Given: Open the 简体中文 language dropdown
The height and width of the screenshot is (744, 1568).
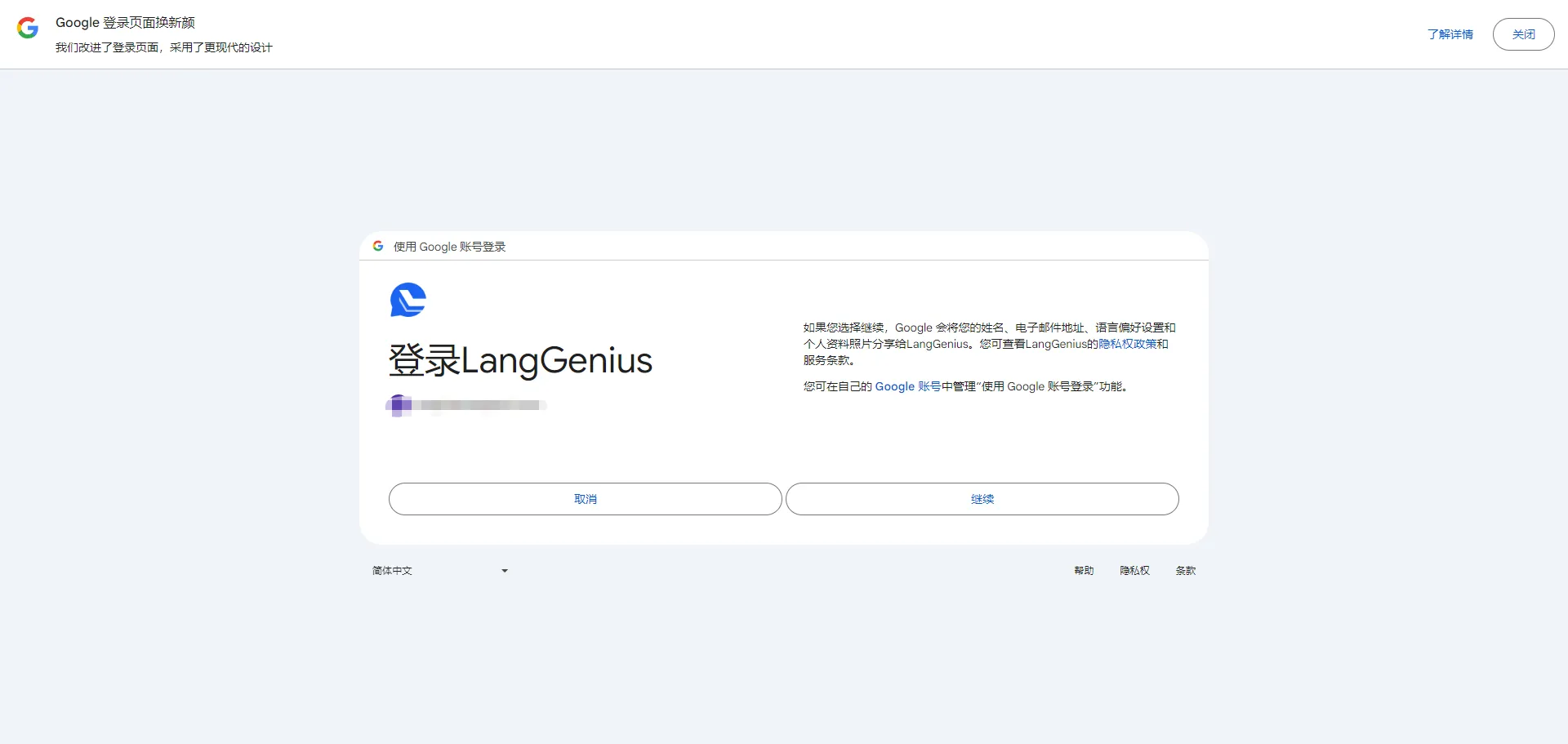Looking at the screenshot, I should click(x=441, y=571).
